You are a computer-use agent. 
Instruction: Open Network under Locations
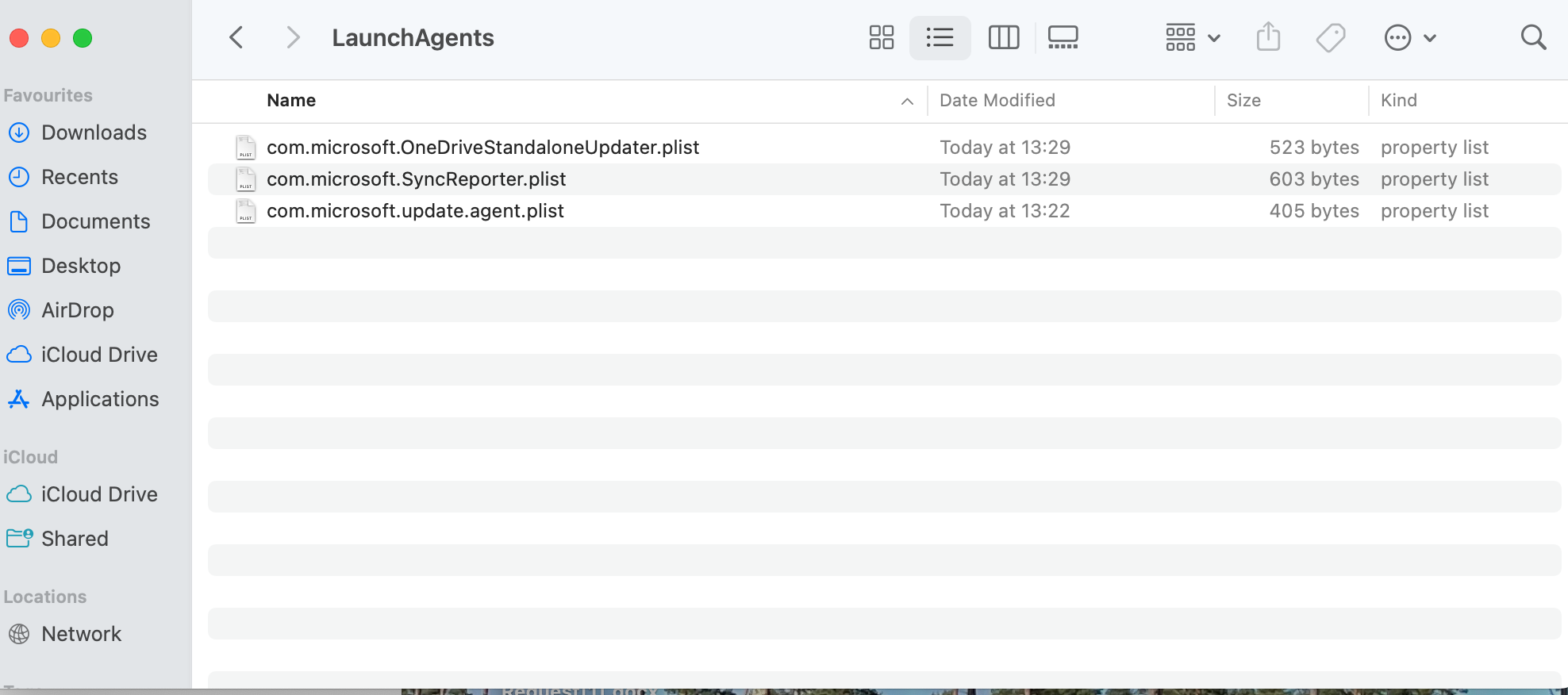click(x=81, y=634)
